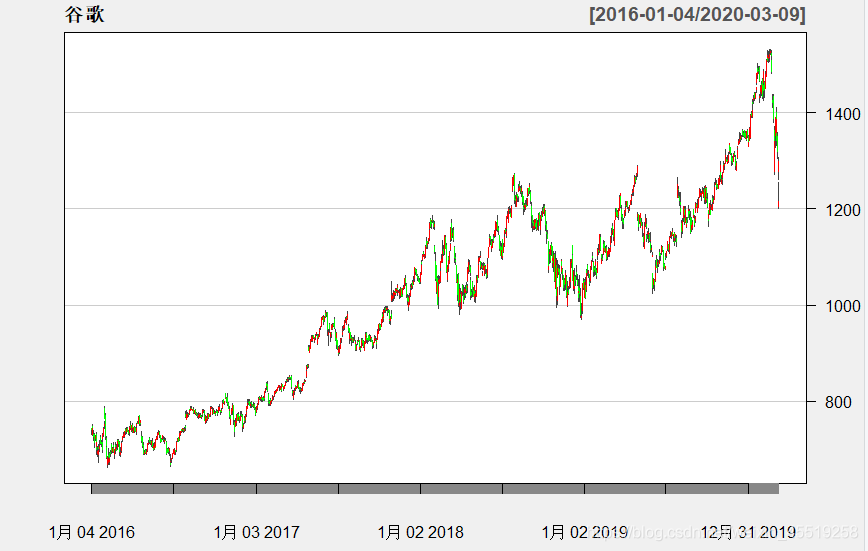The height and width of the screenshot is (551, 868).
Task: Click the chart title 谷歌
Action: pyautogui.click(x=85, y=14)
